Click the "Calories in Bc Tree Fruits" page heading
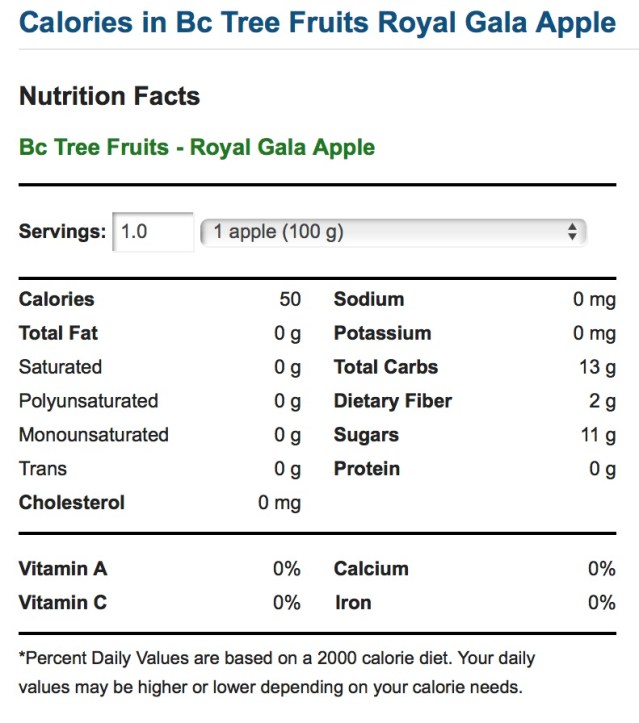This screenshot has height=723, width=639. [x=317, y=22]
